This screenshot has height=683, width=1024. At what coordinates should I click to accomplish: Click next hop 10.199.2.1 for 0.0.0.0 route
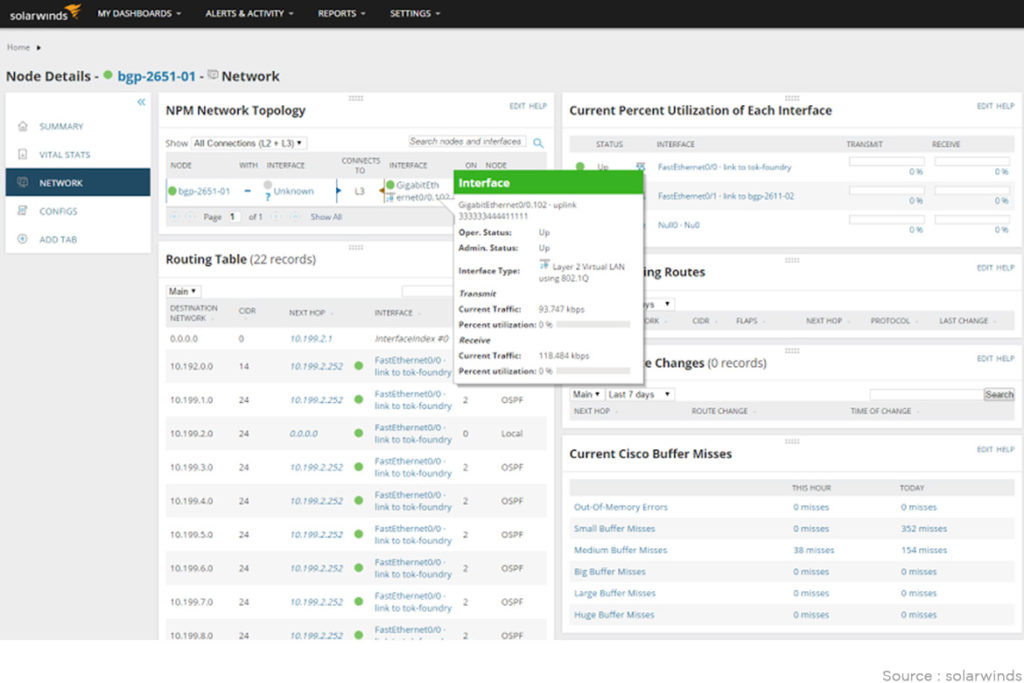pyautogui.click(x=311, y=339)
